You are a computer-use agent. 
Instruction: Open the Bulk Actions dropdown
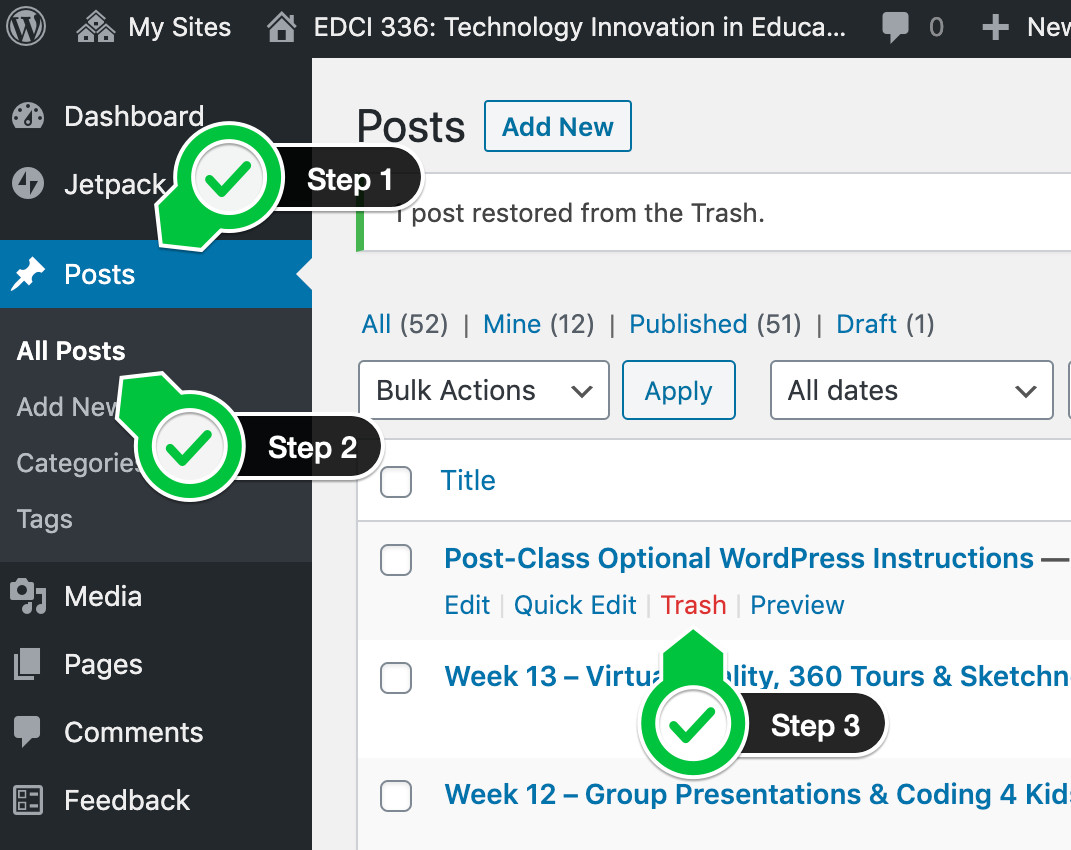tap(484, 390)
